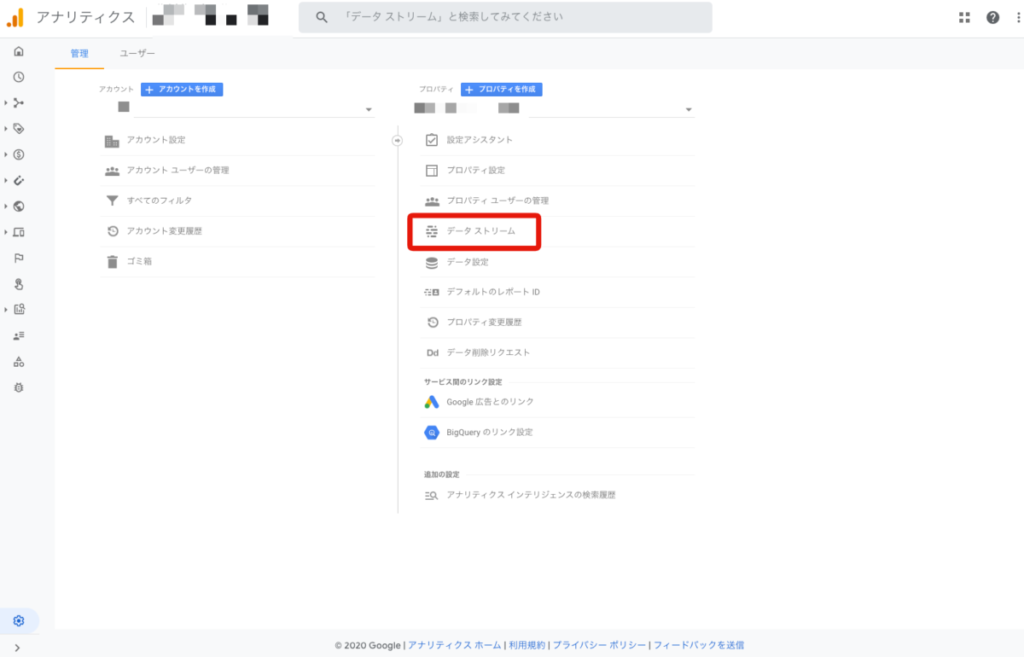
Task: Open the Acquisition branching-arrows sidebar icon
Action: click(x=19, y=103)
